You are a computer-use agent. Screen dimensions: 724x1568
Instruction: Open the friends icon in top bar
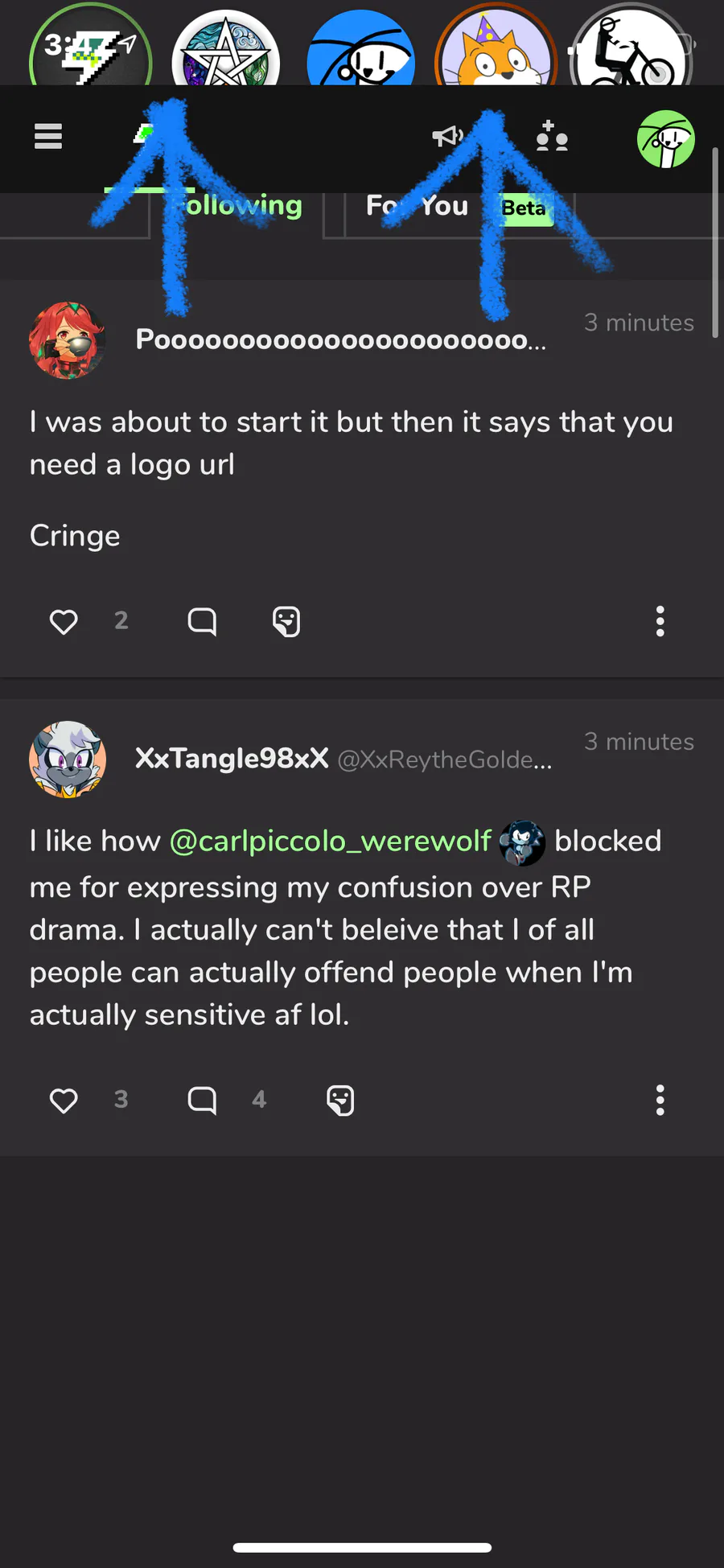point(552,137)
